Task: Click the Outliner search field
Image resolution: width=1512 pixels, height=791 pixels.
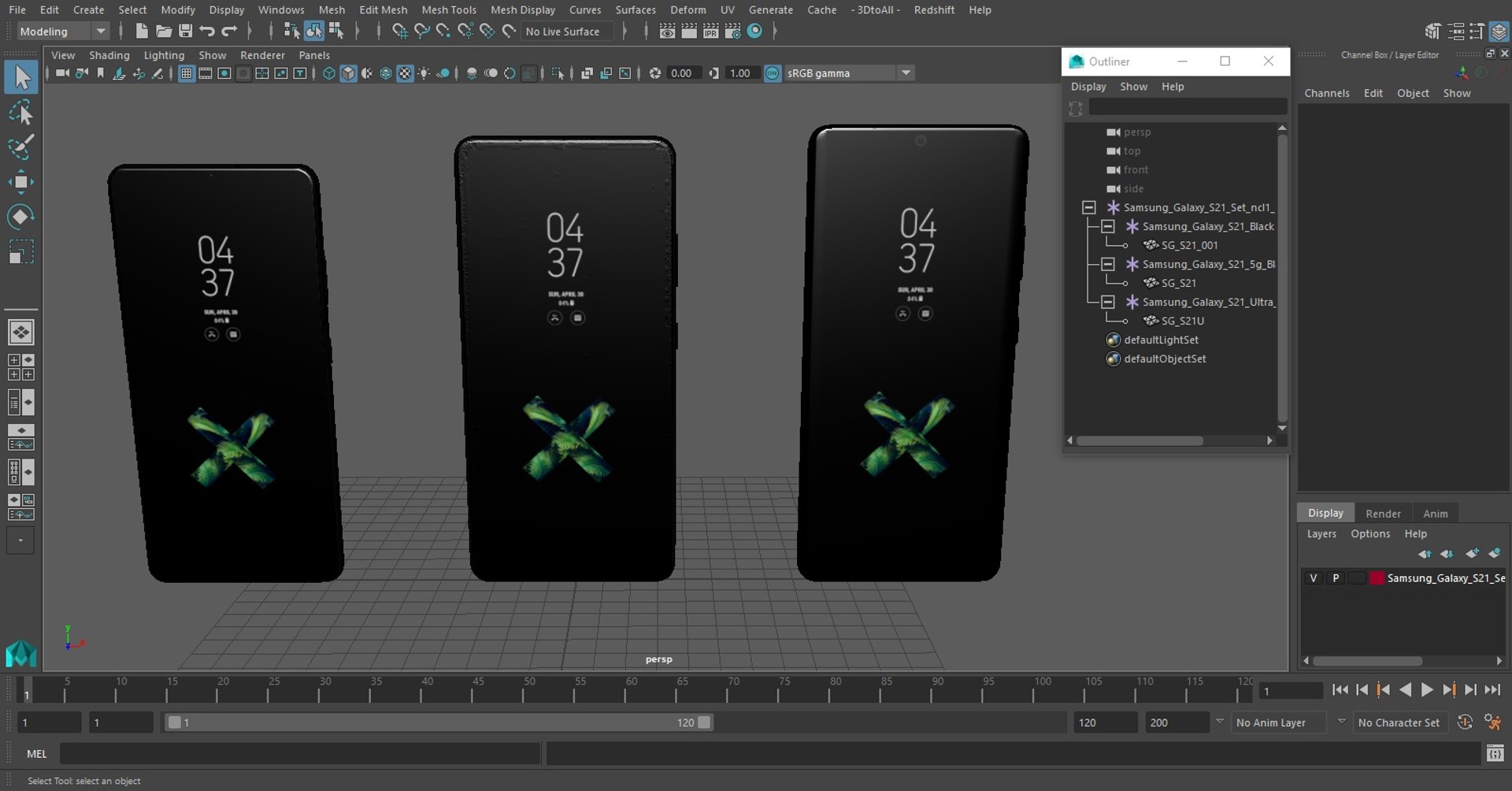Action: (1188, 108)
